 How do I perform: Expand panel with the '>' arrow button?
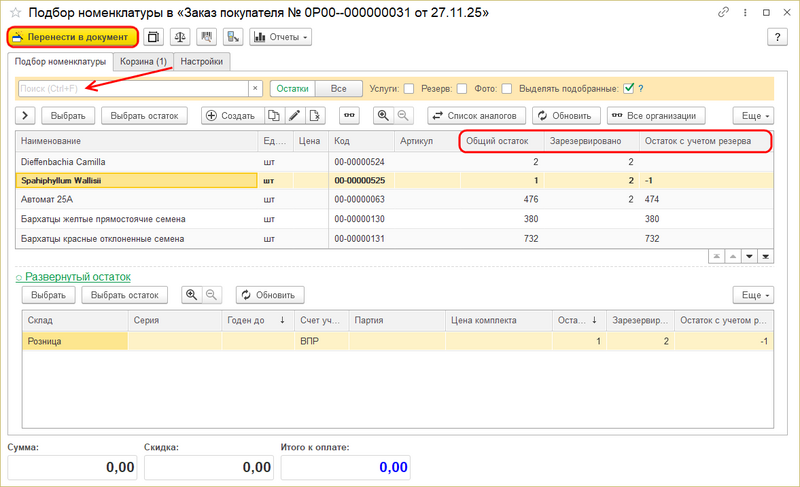click(26, 115)
